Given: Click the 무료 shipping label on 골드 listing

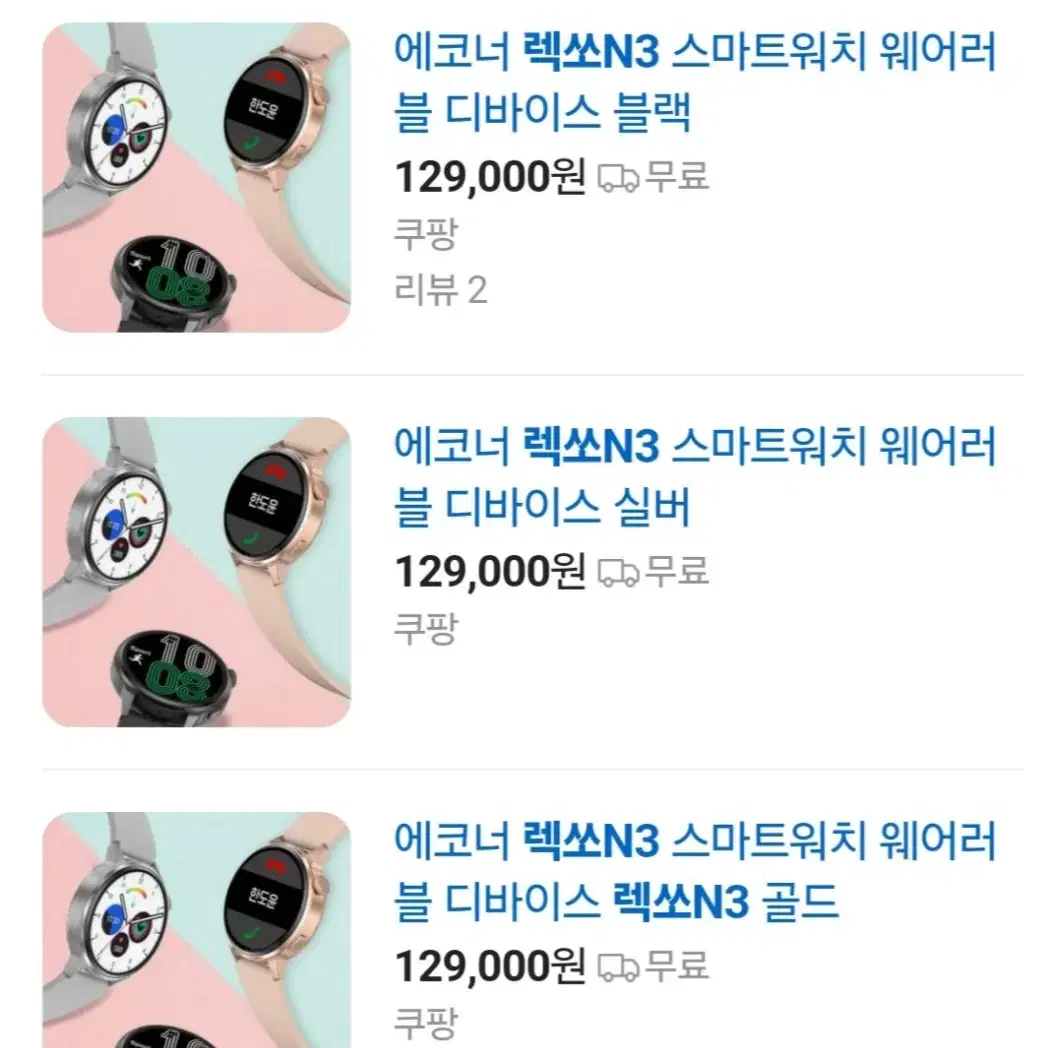Looking at the screenshot, I should (x=676, y=965).
